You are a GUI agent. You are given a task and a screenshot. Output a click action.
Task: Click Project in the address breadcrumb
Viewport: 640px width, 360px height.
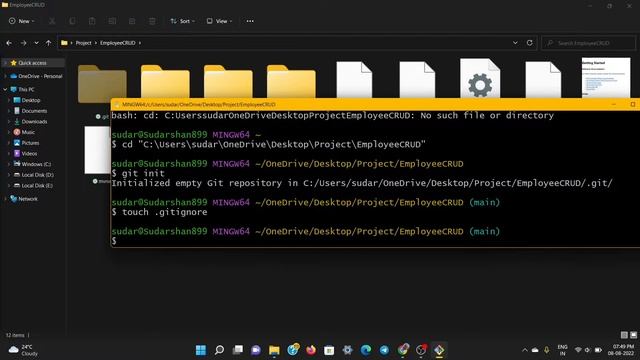point(83,43)
